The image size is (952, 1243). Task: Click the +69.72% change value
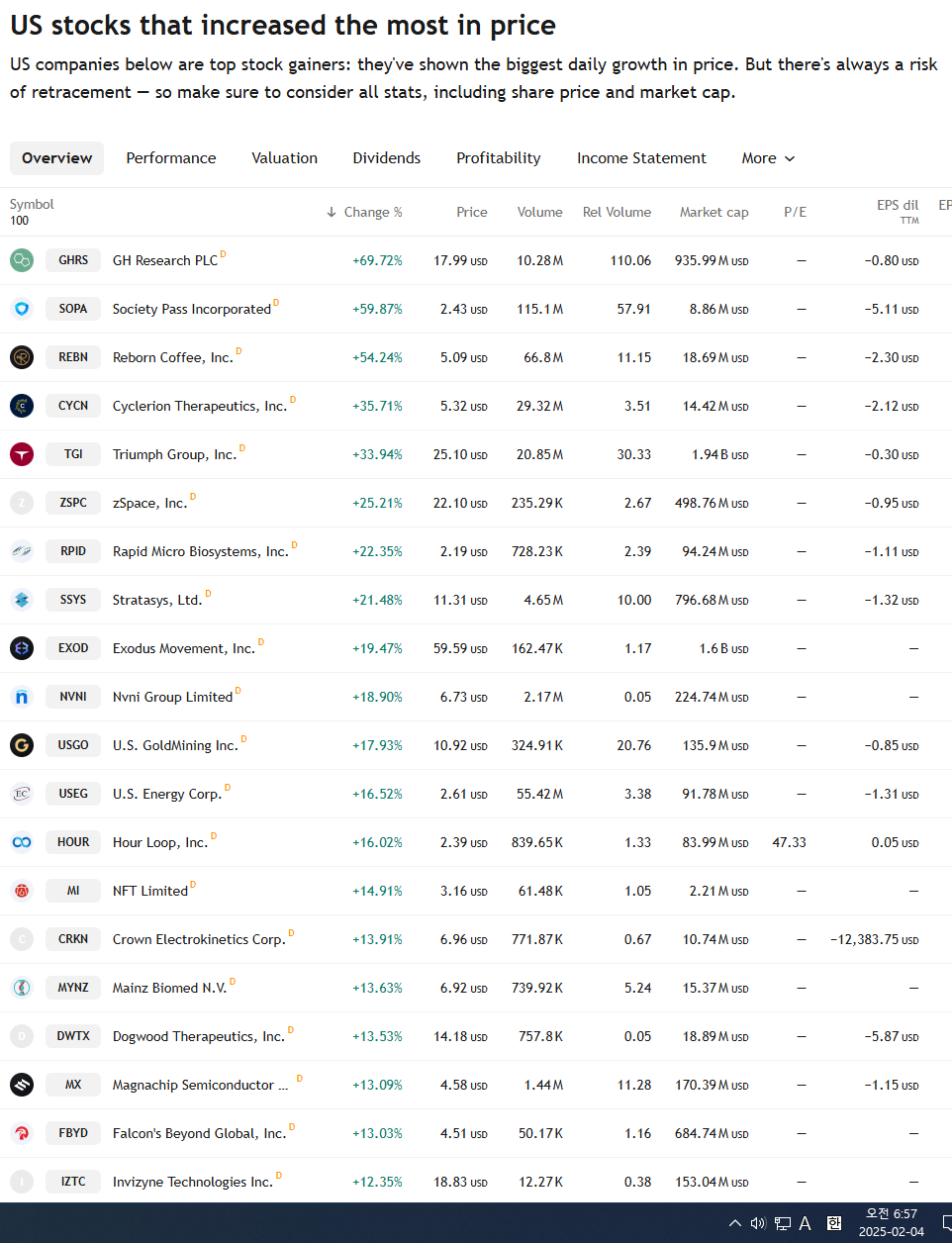pyautogui.click(x=377, y=260)
